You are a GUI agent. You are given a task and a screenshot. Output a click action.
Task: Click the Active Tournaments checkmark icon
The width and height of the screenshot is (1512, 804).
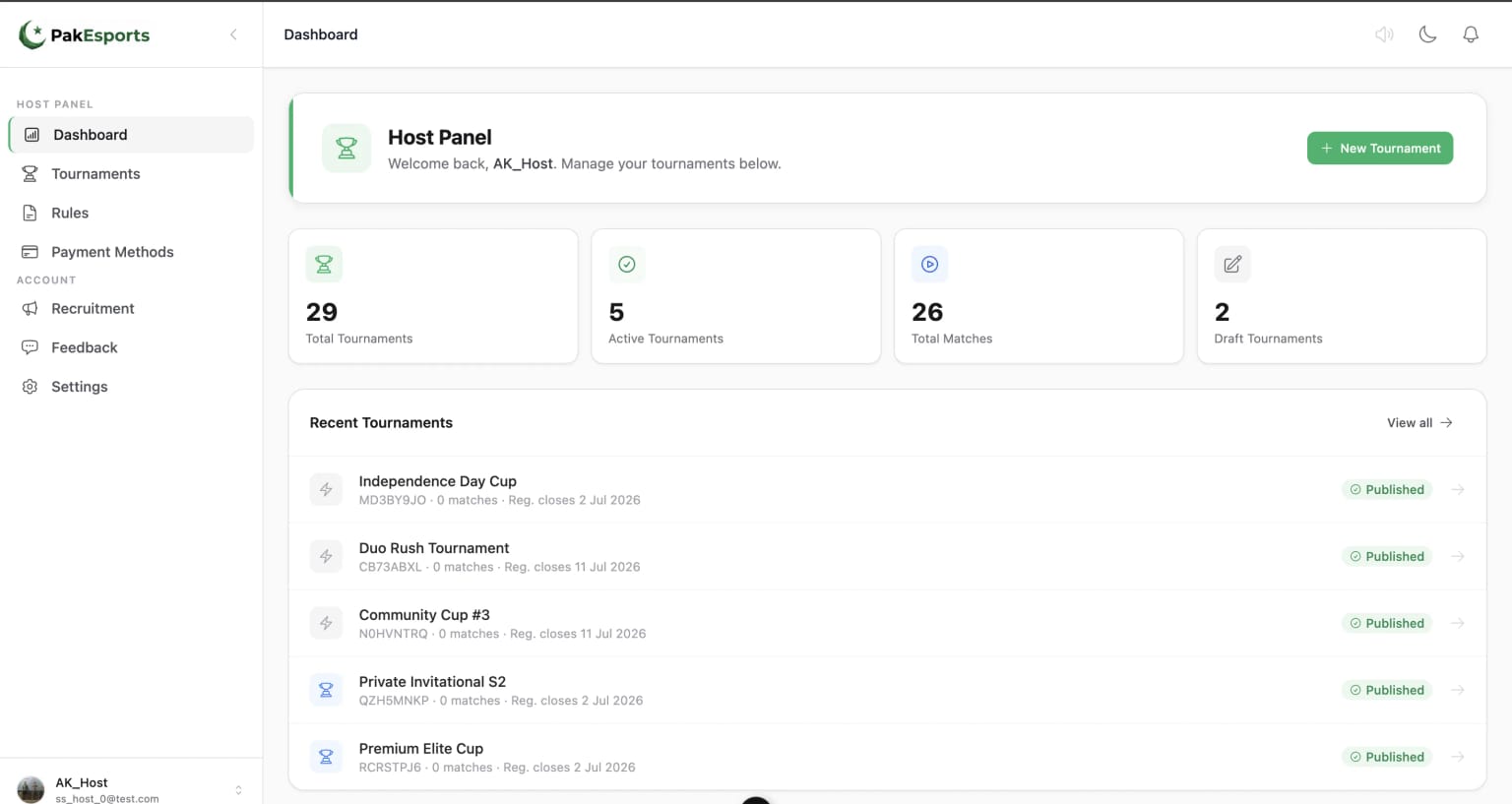pyautogui.click(x=627, y=264)
